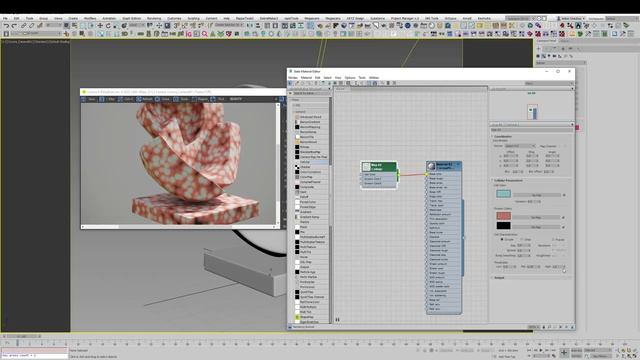
Task: Click Delete Selected trash icon in Slate toolbar
Action: coord(316,83)
